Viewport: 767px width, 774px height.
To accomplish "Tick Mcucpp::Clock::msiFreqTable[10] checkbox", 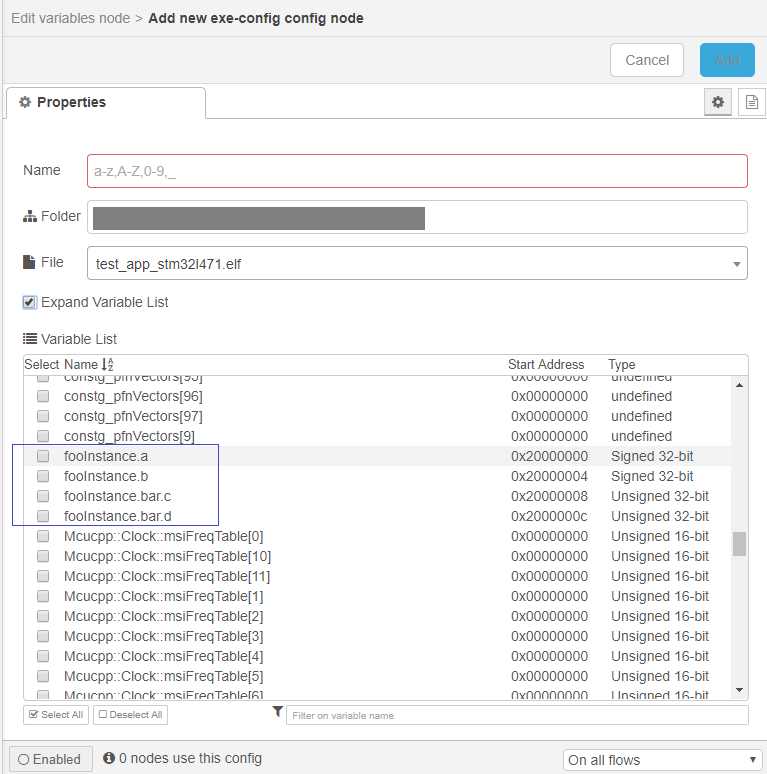I will click(43, 556).
